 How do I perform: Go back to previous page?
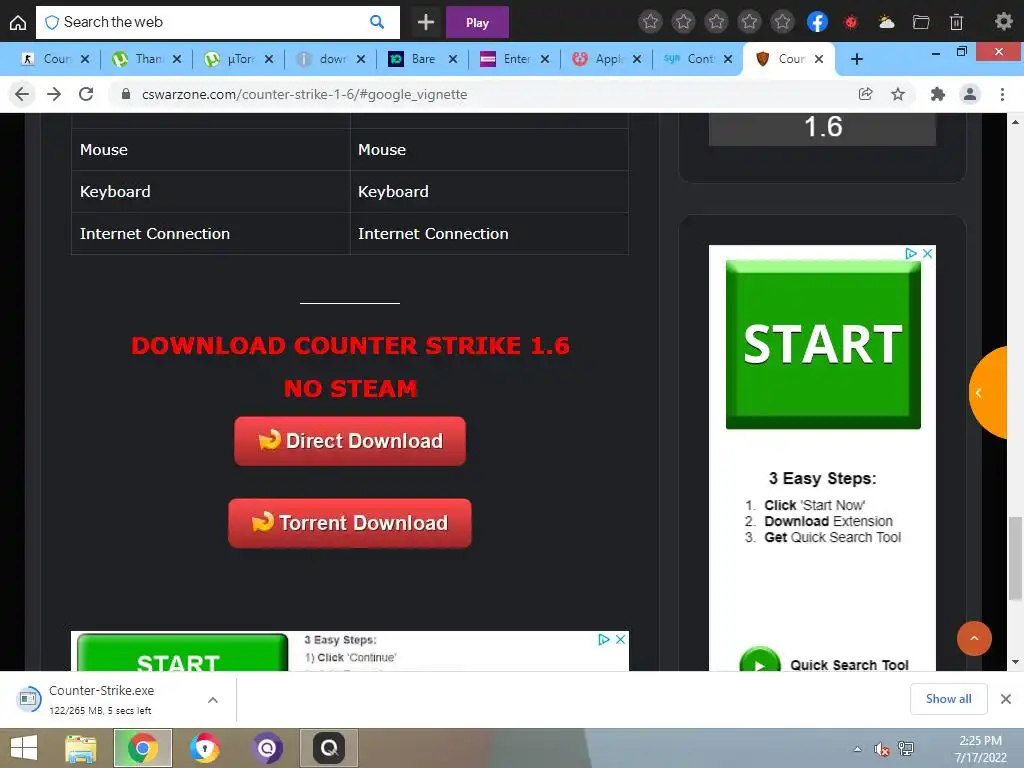pyautogui.click(x=22, y=94)
